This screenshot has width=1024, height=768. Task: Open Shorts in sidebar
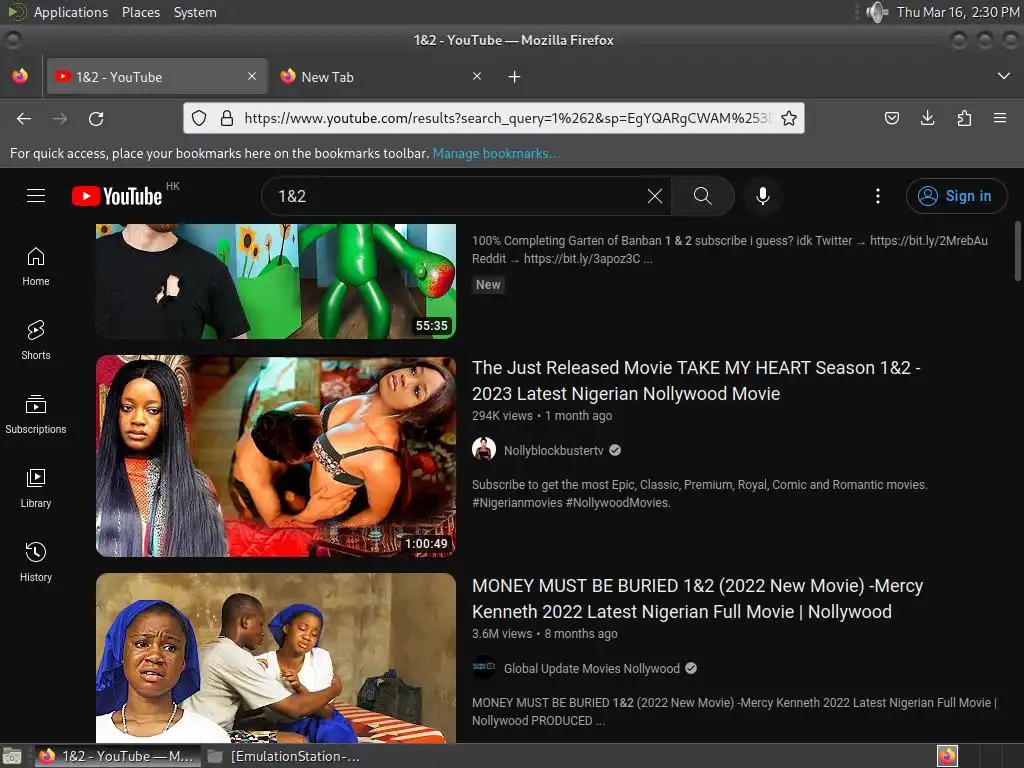36,340
